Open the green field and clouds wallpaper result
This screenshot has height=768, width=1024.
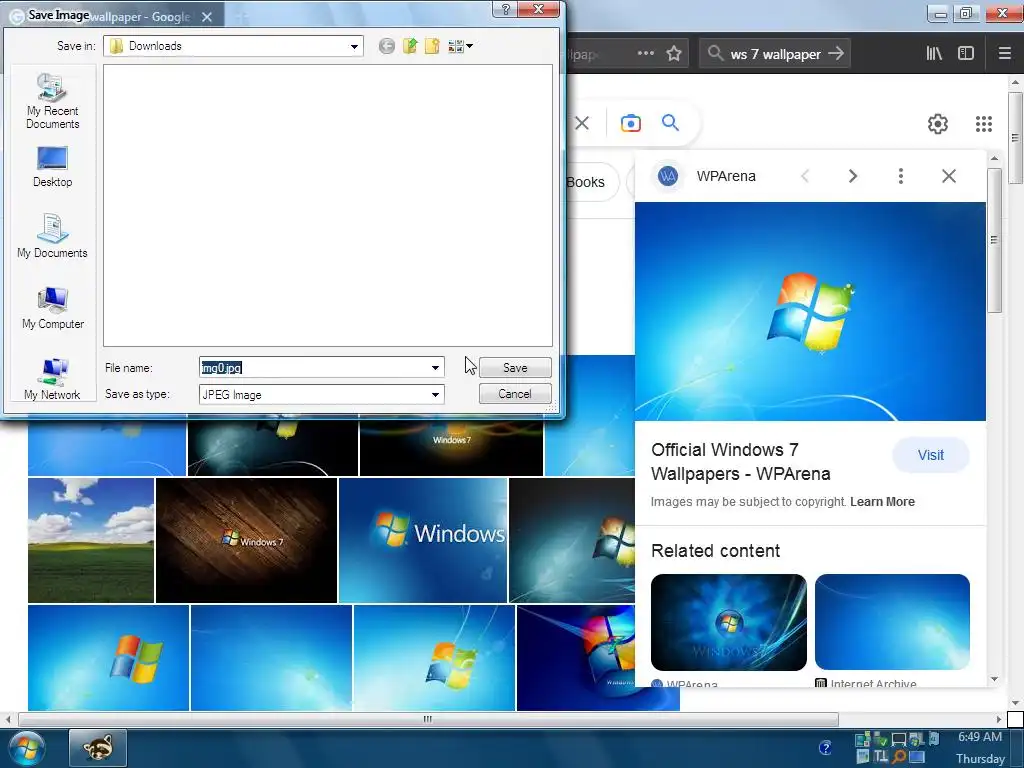[91, 540]
